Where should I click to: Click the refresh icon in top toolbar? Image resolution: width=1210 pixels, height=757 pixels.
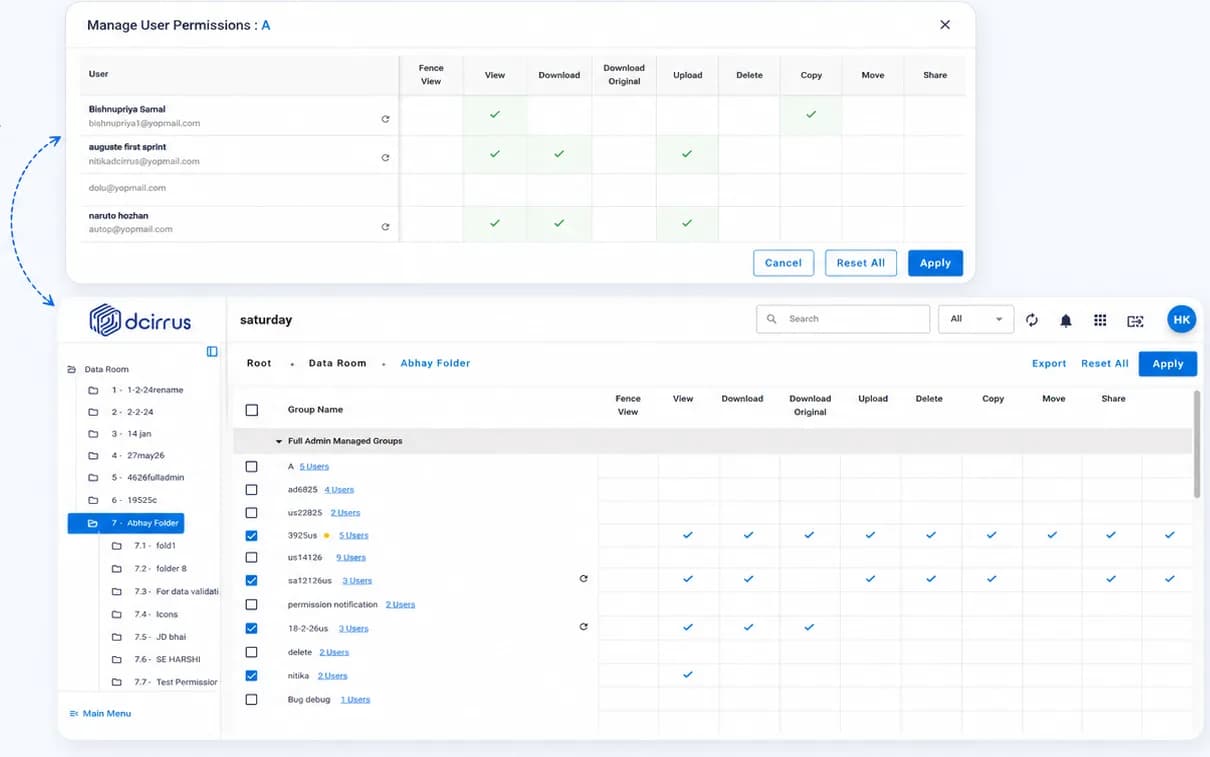pyautogui.click(x=1032, y=320)
